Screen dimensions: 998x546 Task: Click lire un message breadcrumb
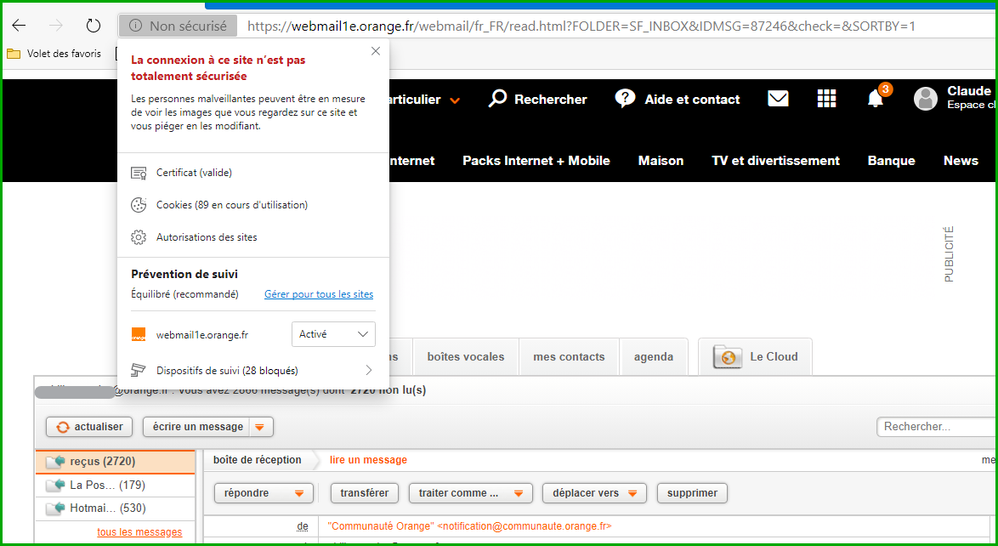tap(368, 460)
